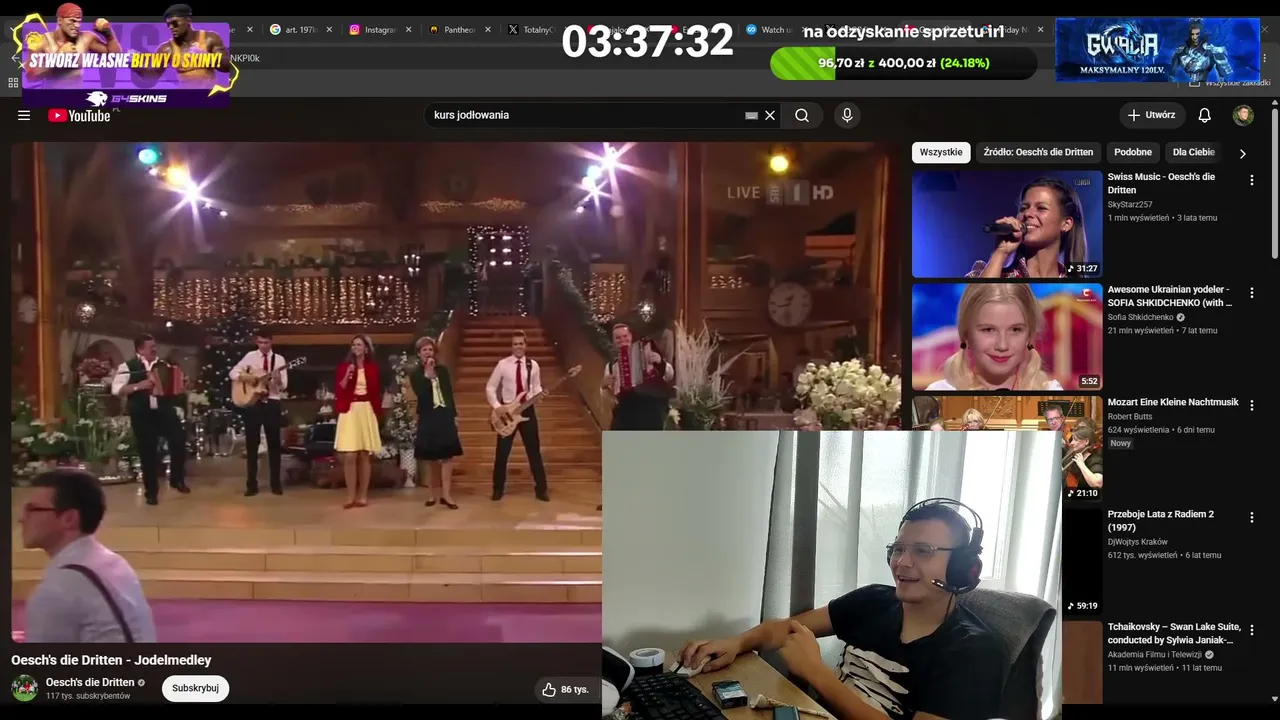
Task: Click the Gwalia game banner ad
Action: click(1158, 50)
